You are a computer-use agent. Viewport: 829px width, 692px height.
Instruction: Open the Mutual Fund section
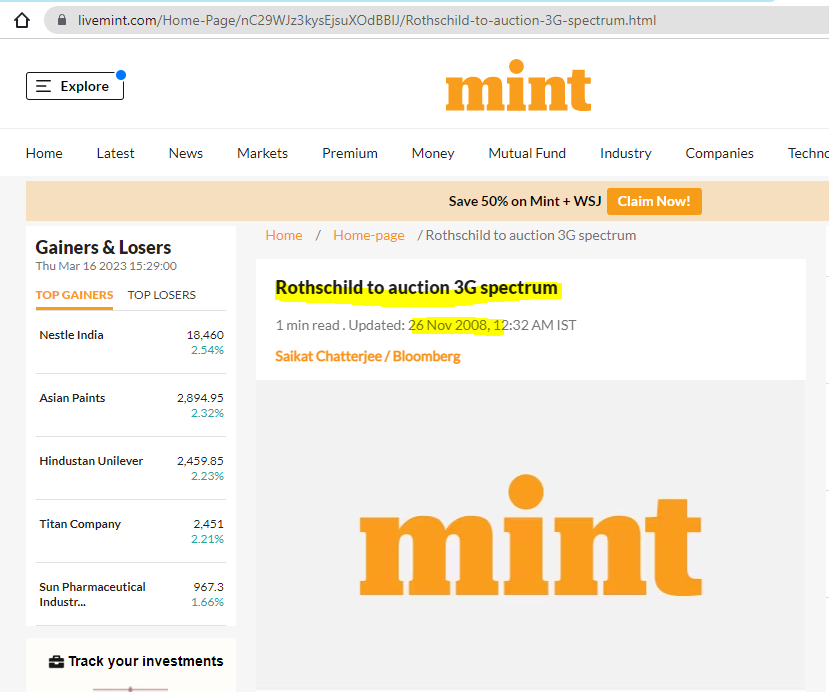point(527,153)
